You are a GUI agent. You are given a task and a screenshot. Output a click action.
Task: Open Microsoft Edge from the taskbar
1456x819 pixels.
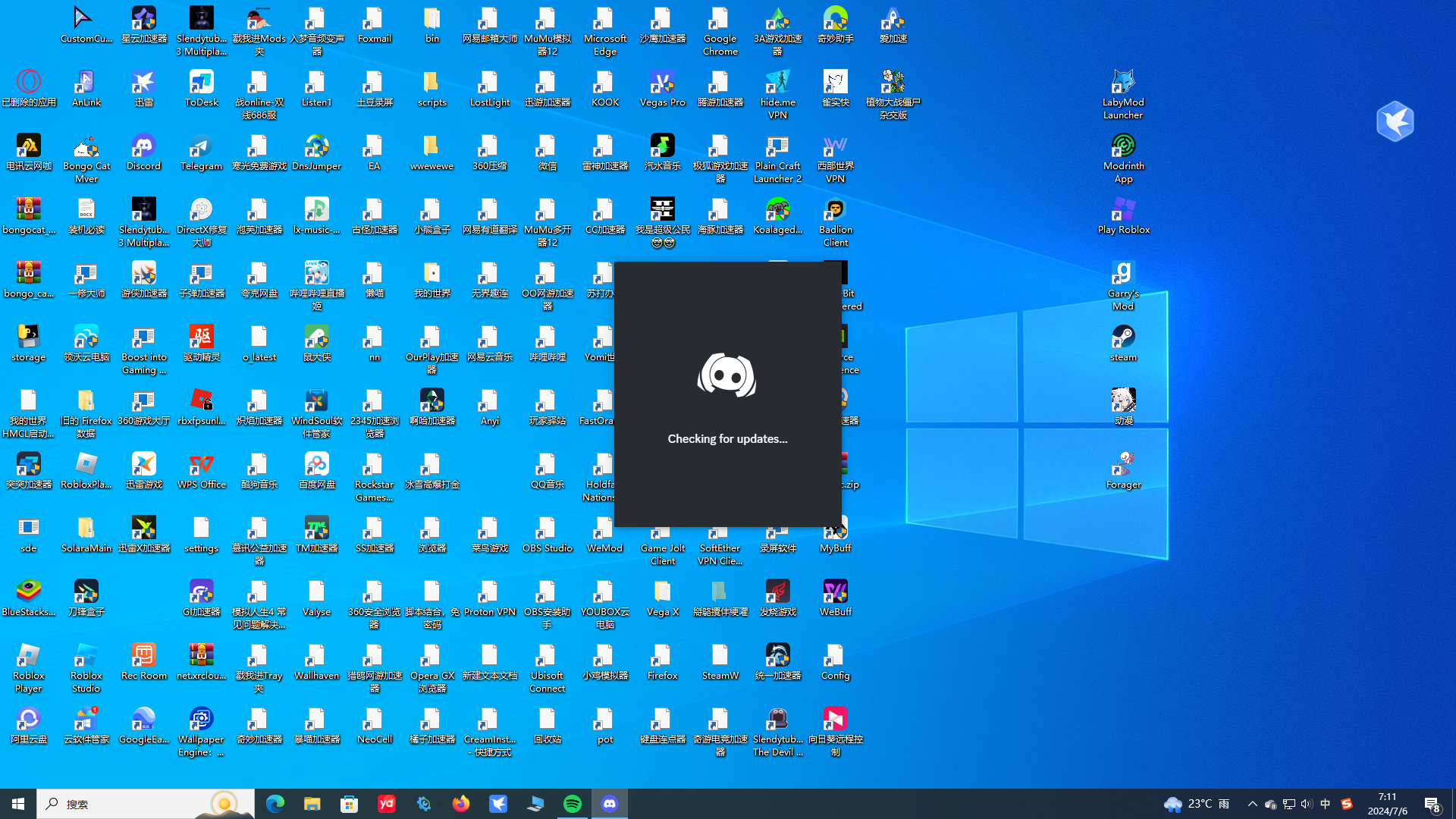click(275, 804)
